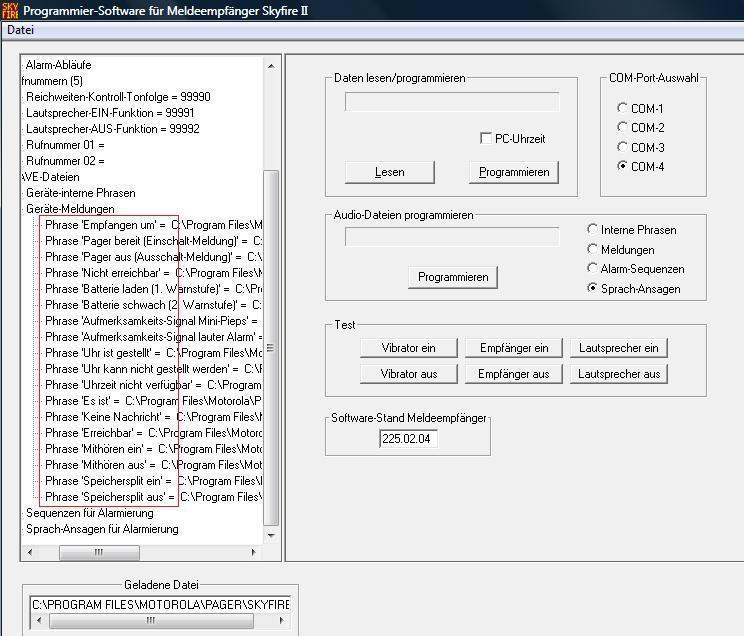
Task: Click the tree horizontal scrollbar thumb
Action: click(99, 552)
